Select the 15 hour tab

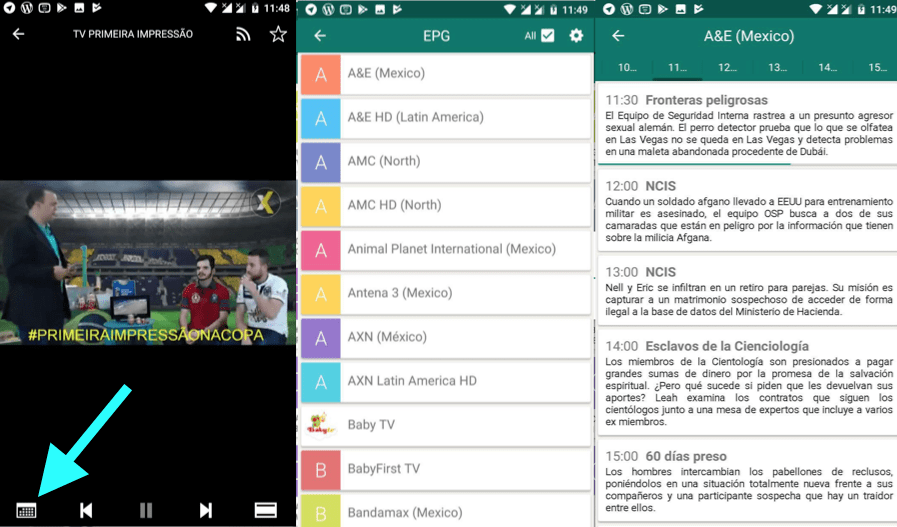(x=877, y=68)
